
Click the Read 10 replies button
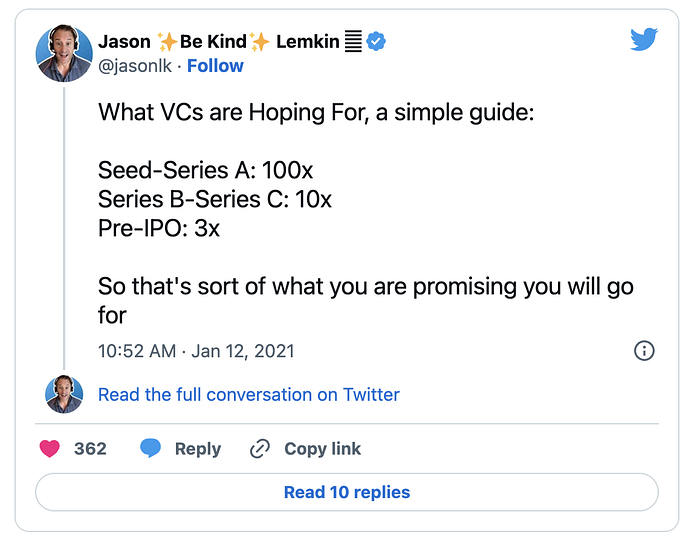[347, 492]
